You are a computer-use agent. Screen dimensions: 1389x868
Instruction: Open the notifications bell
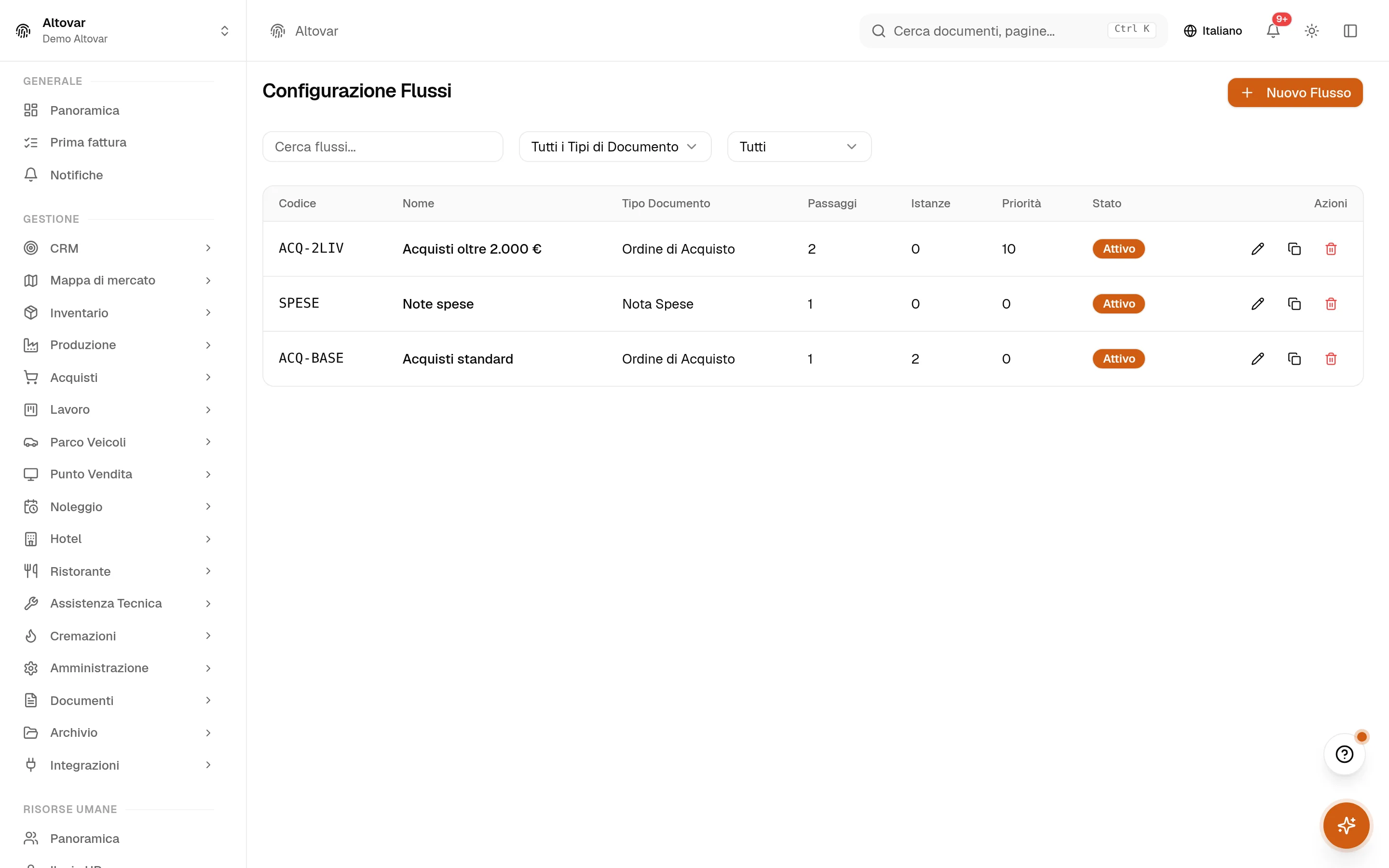tap(1273, 31)
